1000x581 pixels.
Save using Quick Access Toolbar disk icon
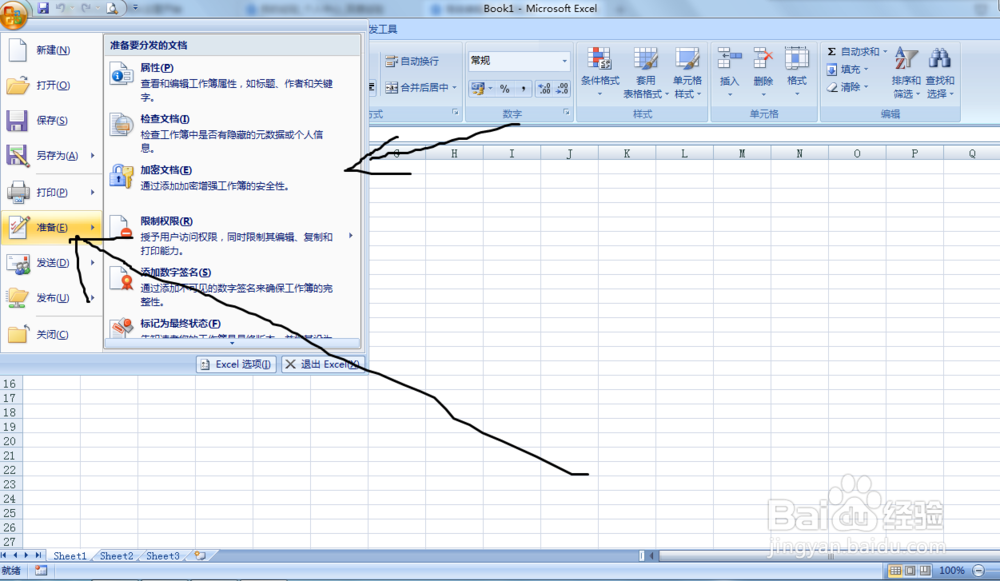pos(43,8)
